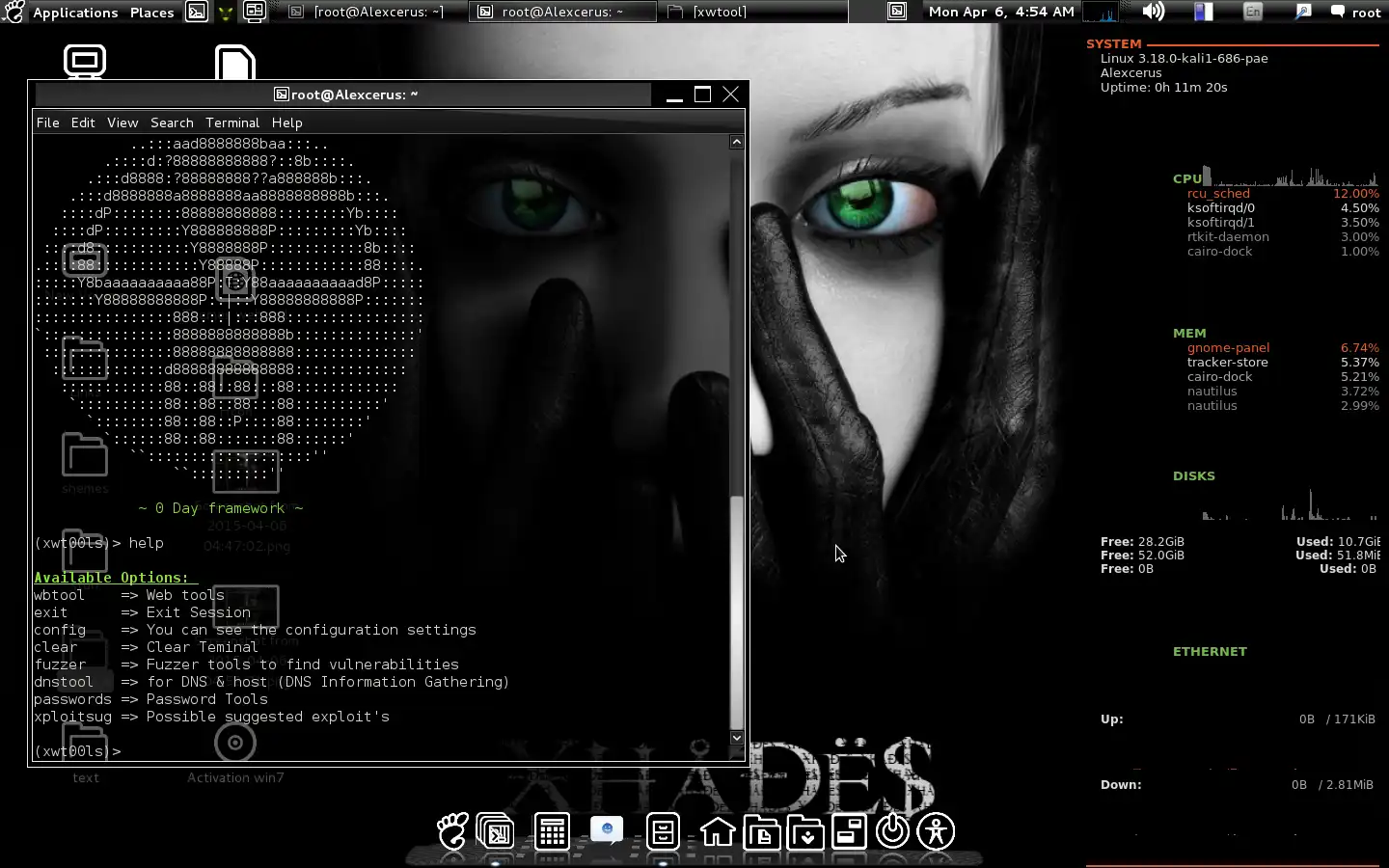
Task: Click the power button icon in the dock
Action: tap(893, 831)
